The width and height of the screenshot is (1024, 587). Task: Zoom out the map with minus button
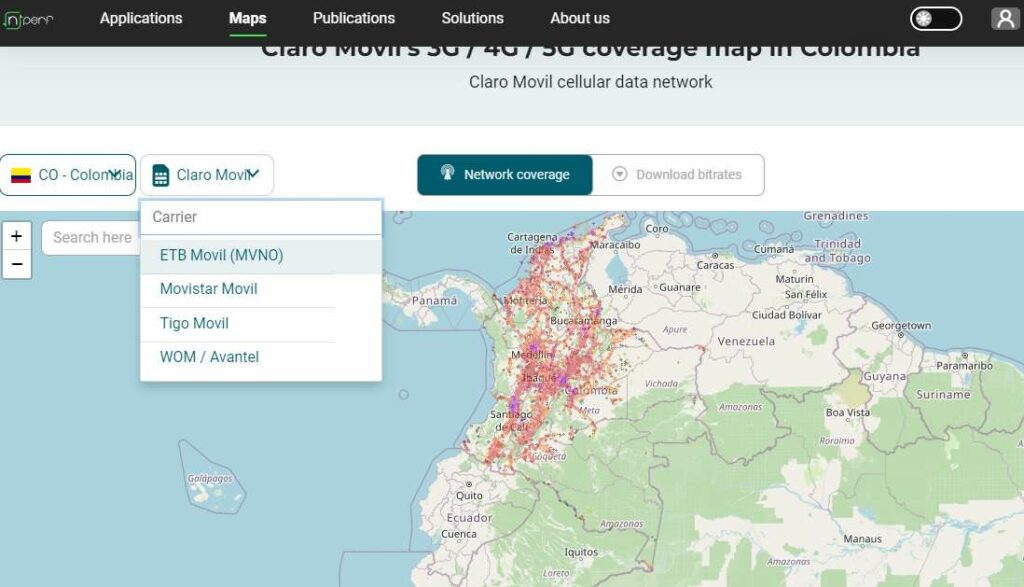[17, 264]
